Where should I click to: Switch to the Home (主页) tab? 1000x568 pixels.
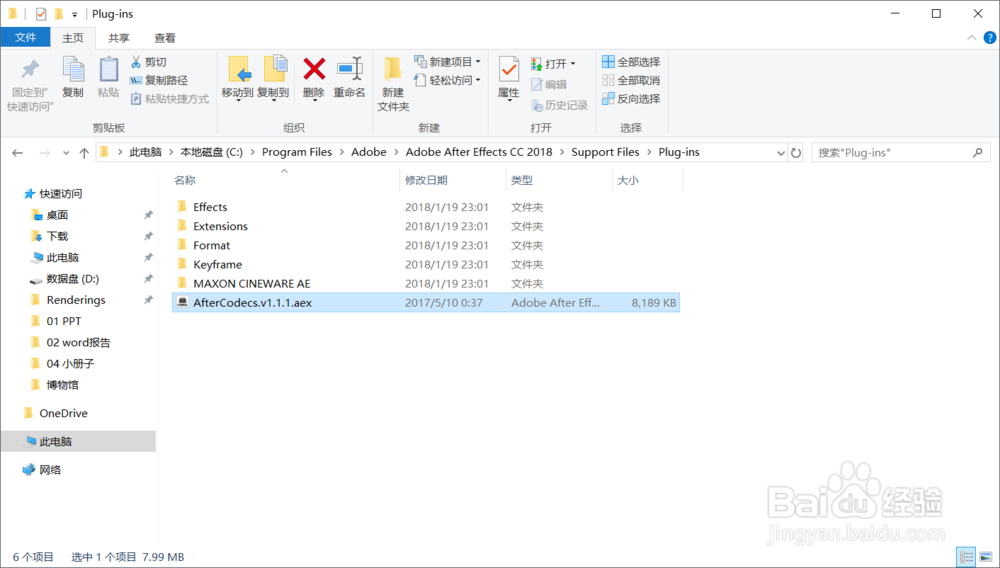(73, 38)
